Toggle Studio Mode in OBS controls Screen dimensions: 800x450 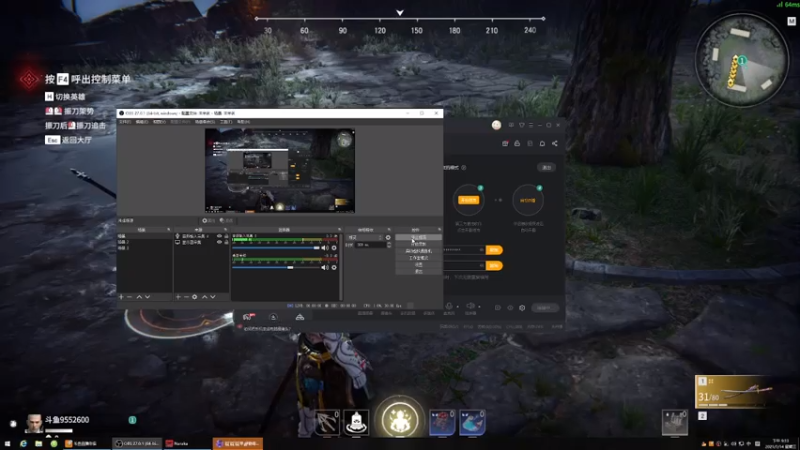coord(418,258)
